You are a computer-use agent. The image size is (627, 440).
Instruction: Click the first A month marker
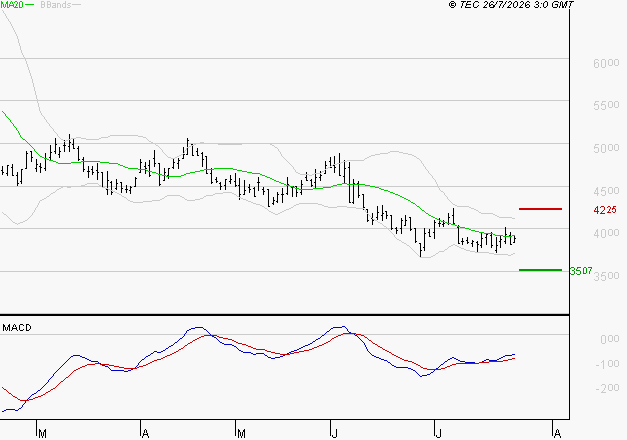(x=146, y=433)
